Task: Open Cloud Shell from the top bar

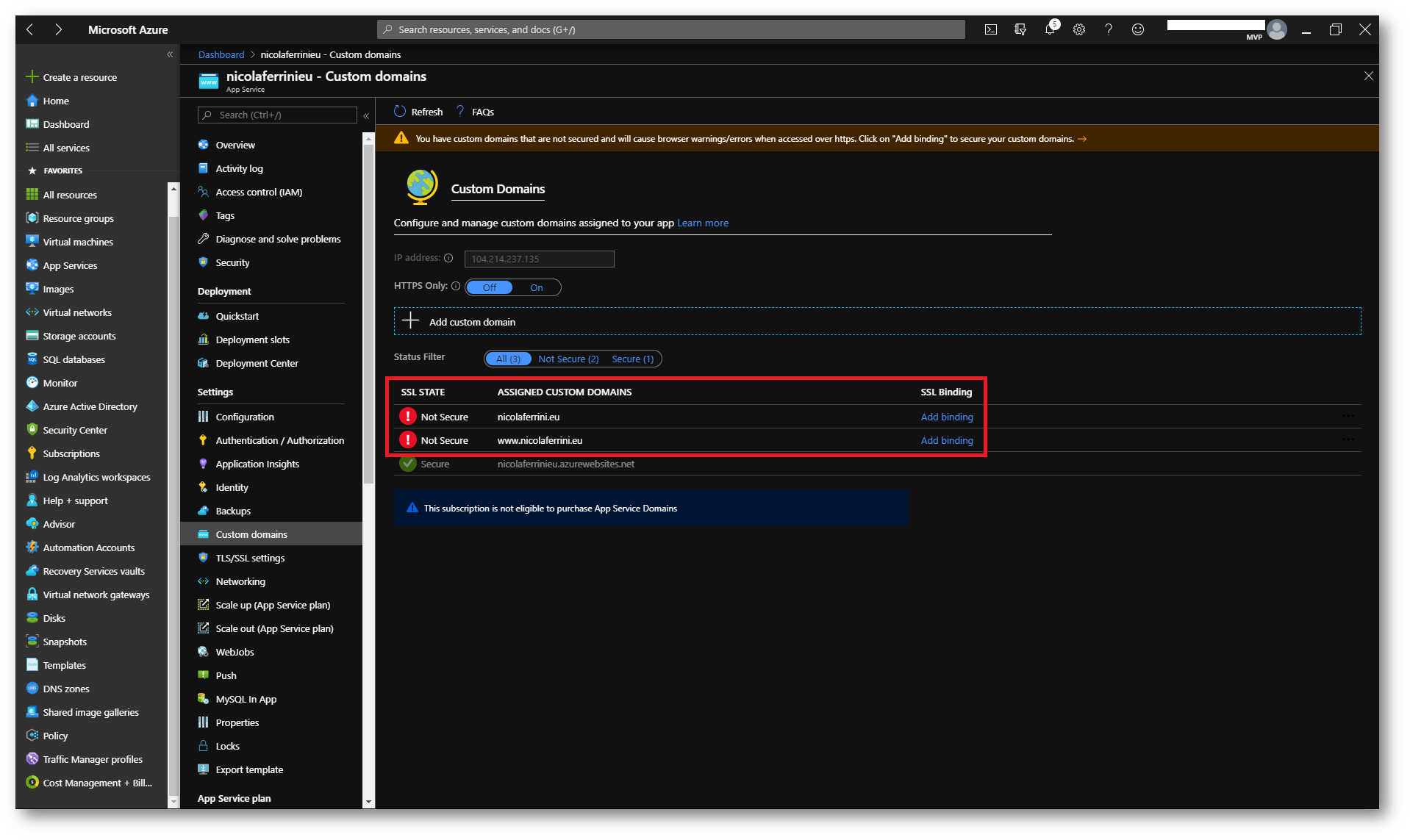Action: 991,29
